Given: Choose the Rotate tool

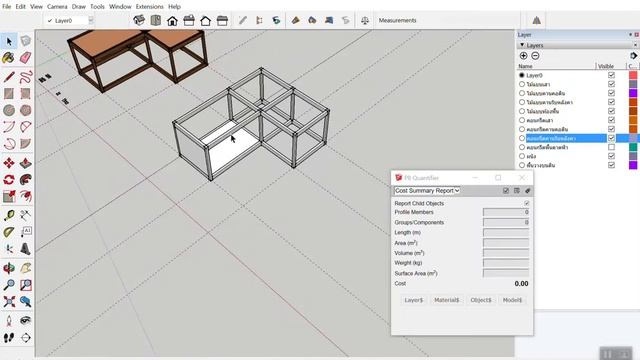Looking at the screenshot, I should [x=9, y=180].
